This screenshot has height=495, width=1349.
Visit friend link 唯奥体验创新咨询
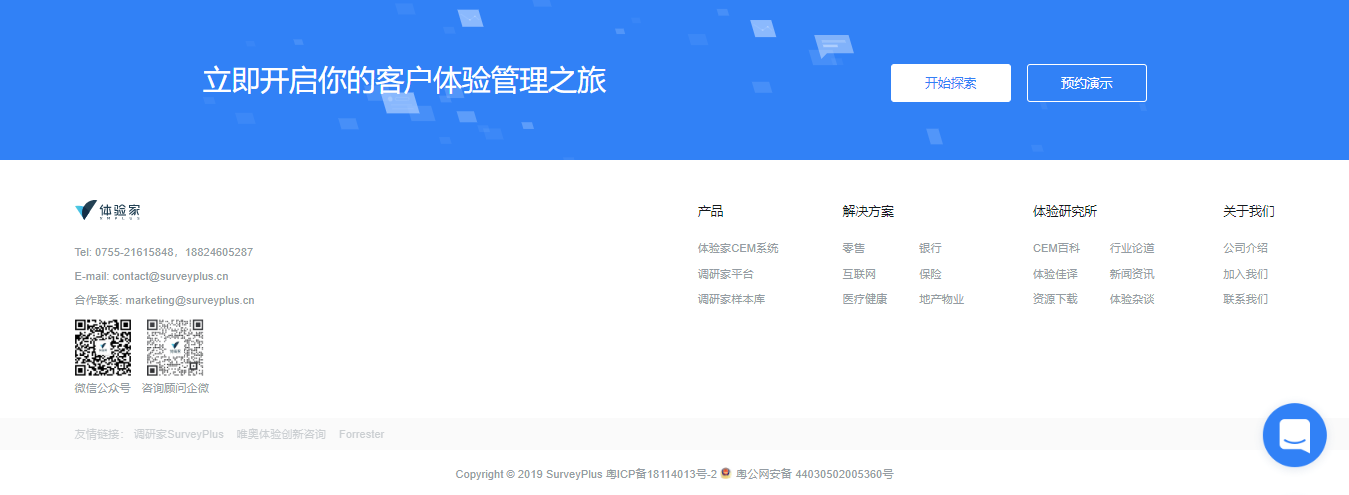point(281,434)
